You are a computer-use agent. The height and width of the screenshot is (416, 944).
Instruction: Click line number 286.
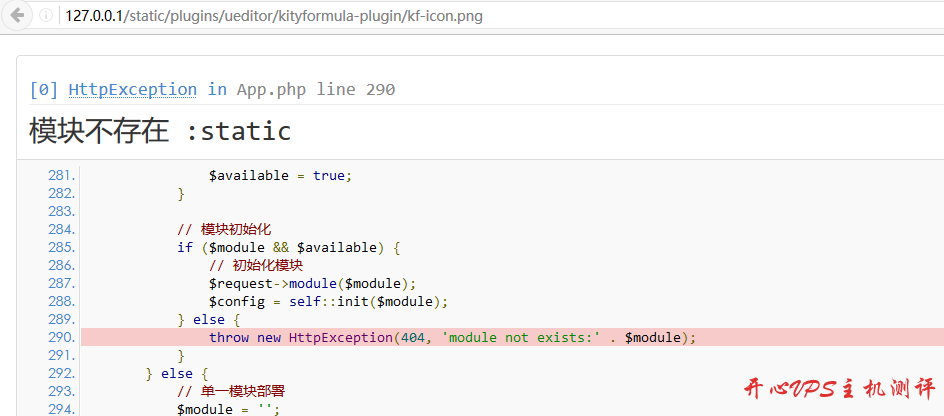pyautogui.click(x=62, y=265)
